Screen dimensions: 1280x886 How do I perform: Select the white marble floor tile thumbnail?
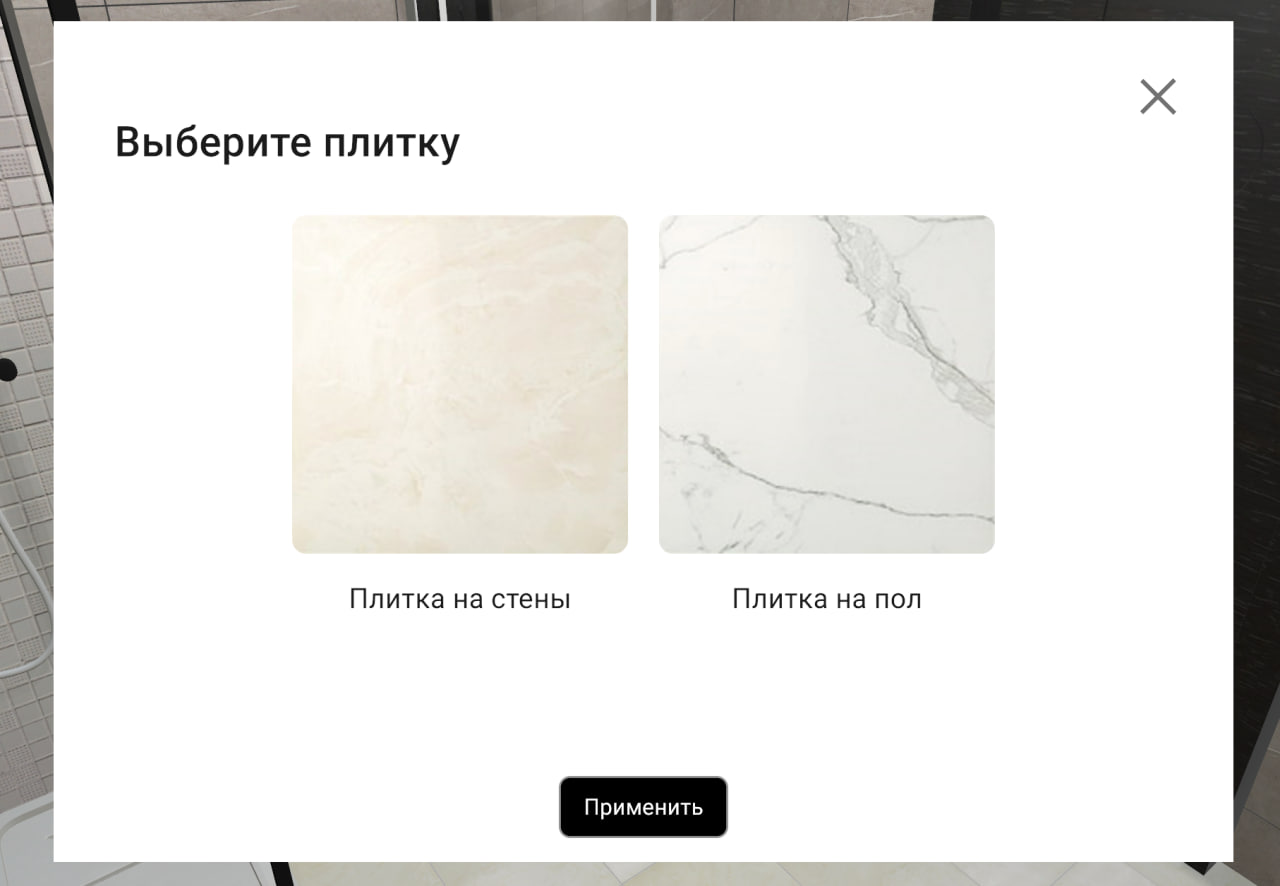(x=827, y=384)
